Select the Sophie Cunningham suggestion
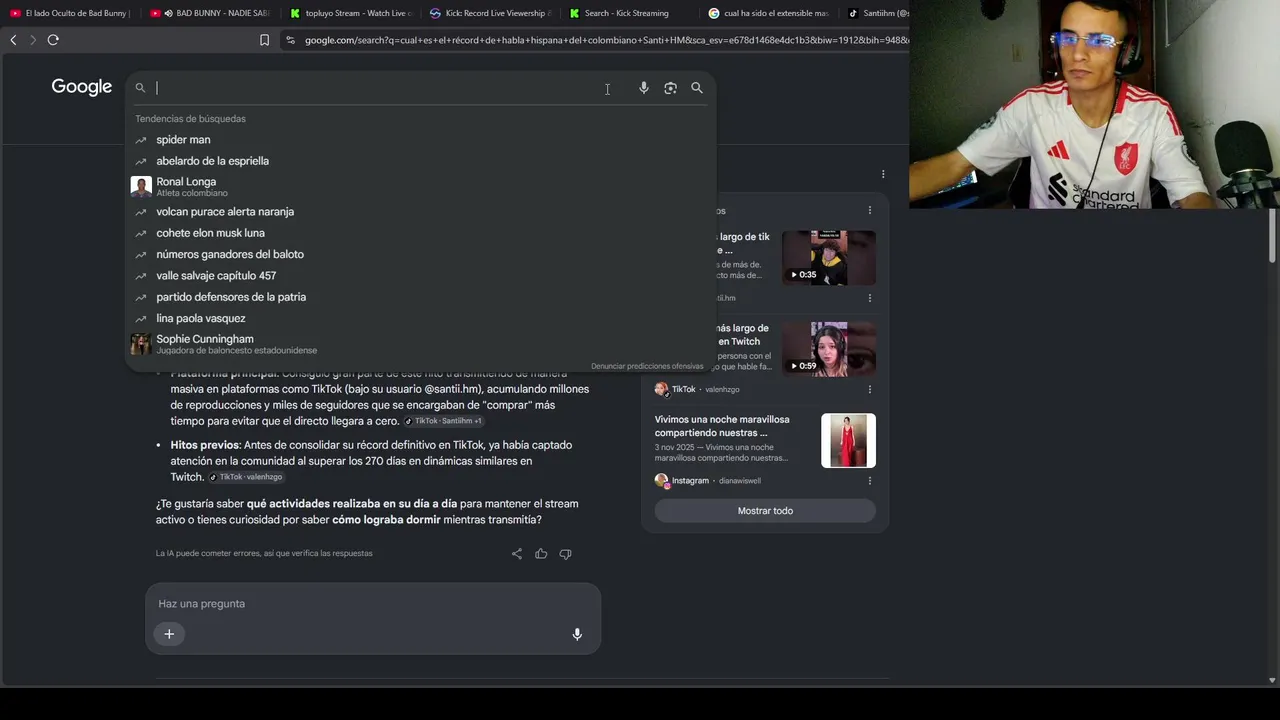Viewport: 1280px width, 720px height. (421, 344)
